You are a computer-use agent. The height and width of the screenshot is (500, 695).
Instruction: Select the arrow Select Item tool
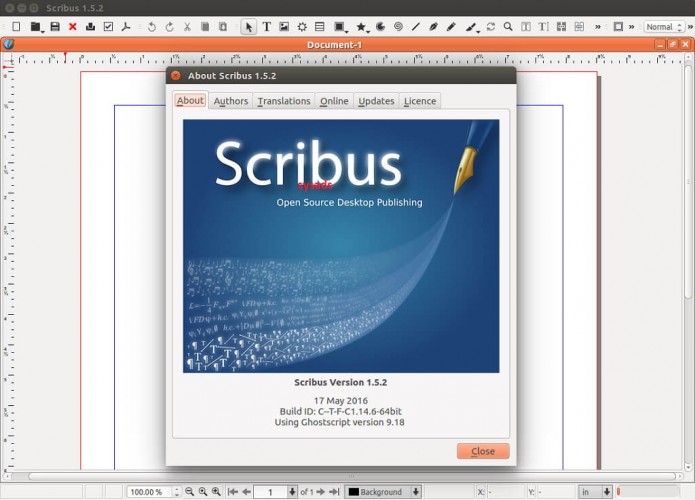point(249,27)
